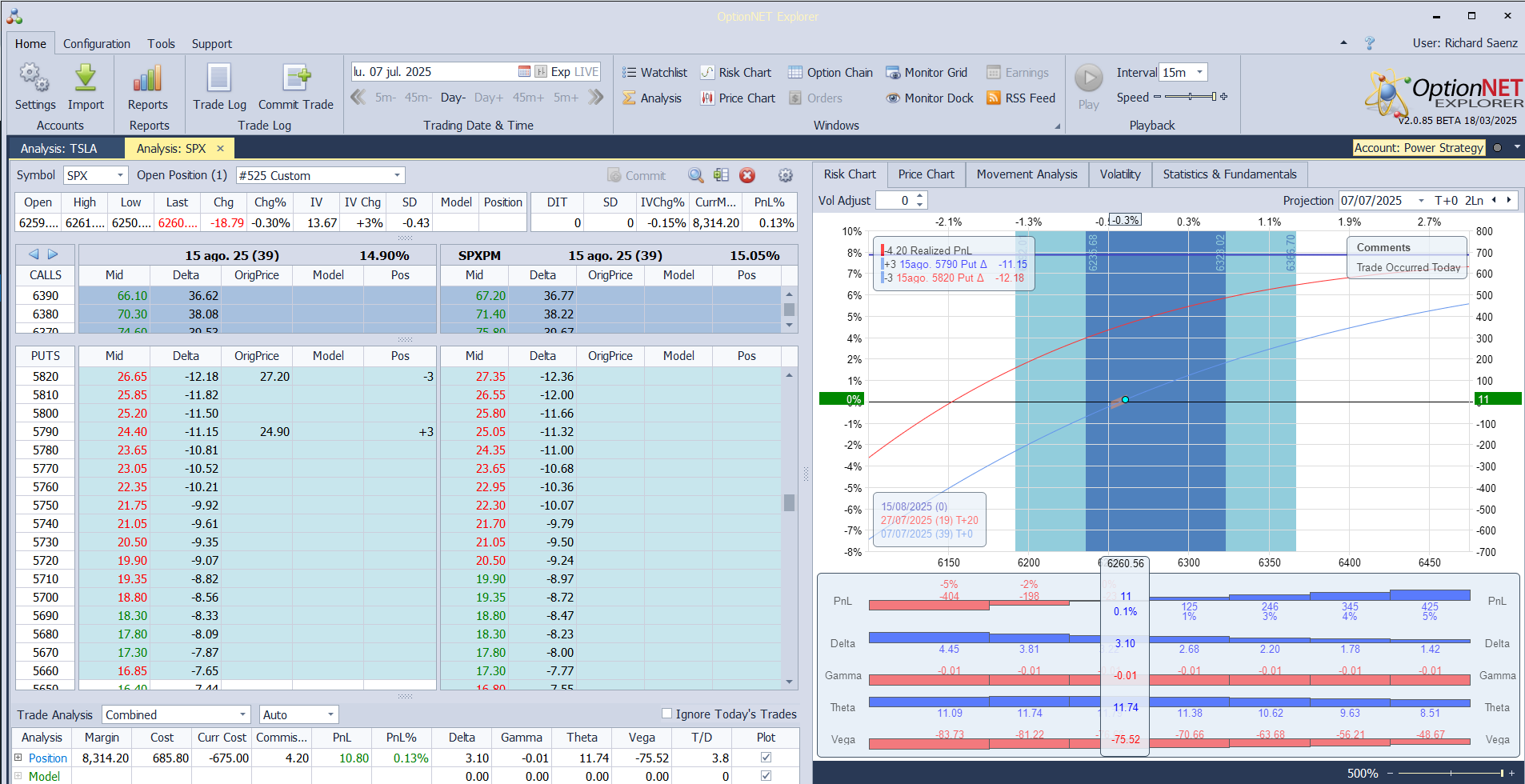
Task: Open the #525 Custom position dropdown
Action: pos(397,175)
